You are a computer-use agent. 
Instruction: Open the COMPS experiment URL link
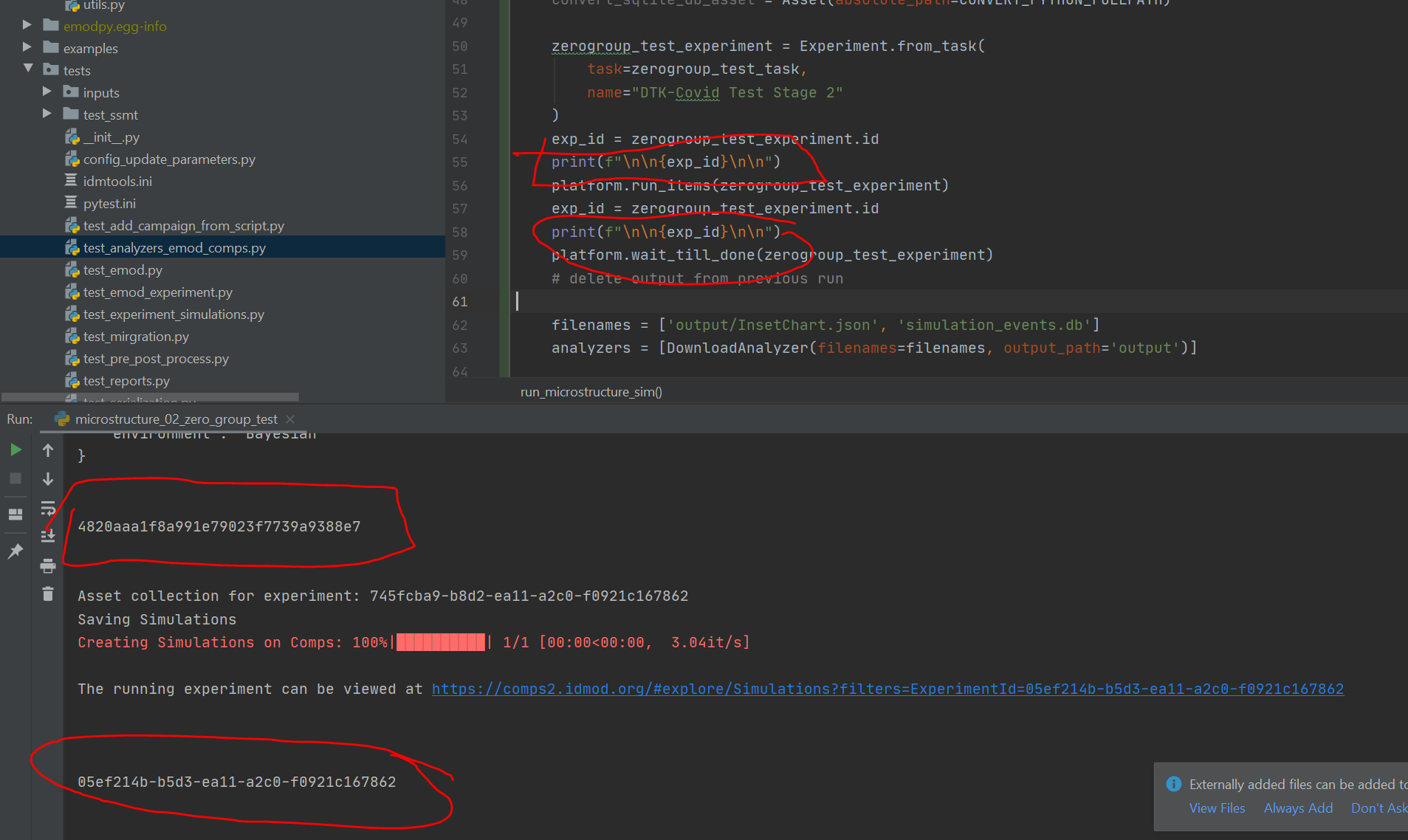pyautogui.click(x=886, y=689)
